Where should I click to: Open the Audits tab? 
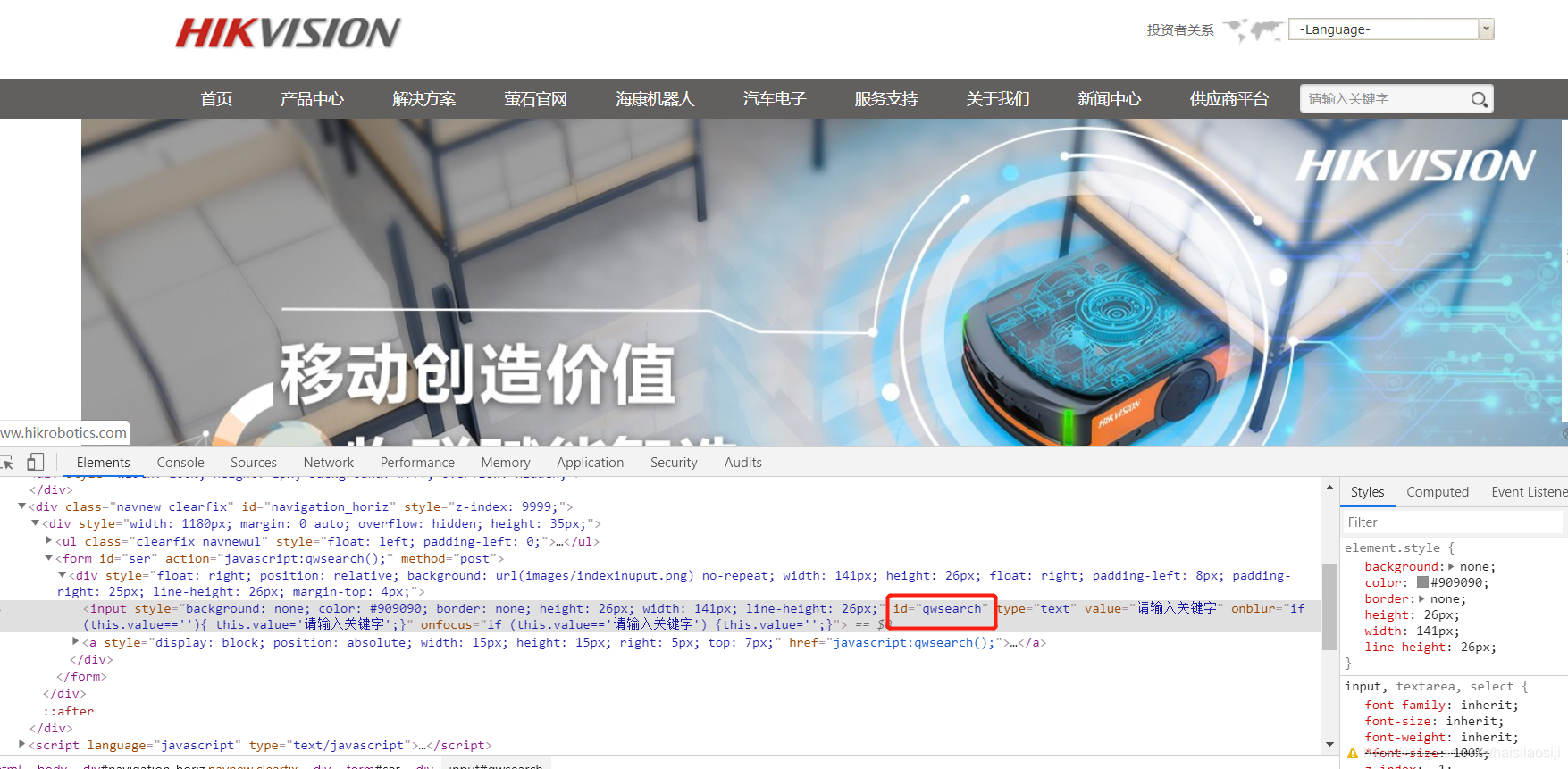[743, 463]
